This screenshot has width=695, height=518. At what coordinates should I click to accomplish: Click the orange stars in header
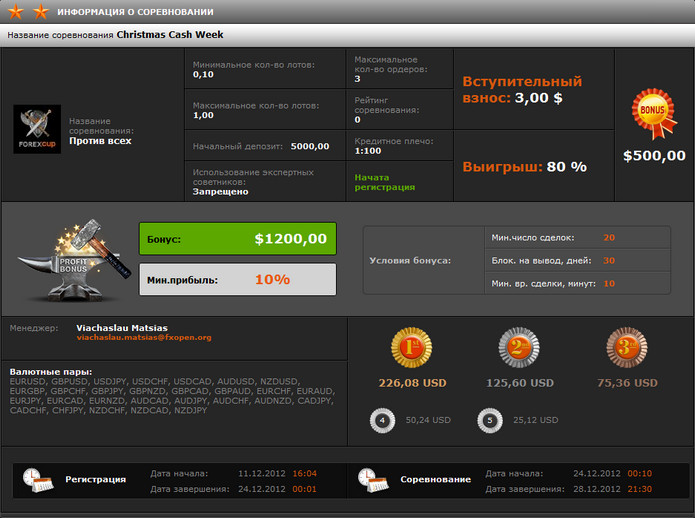point(28,12)
